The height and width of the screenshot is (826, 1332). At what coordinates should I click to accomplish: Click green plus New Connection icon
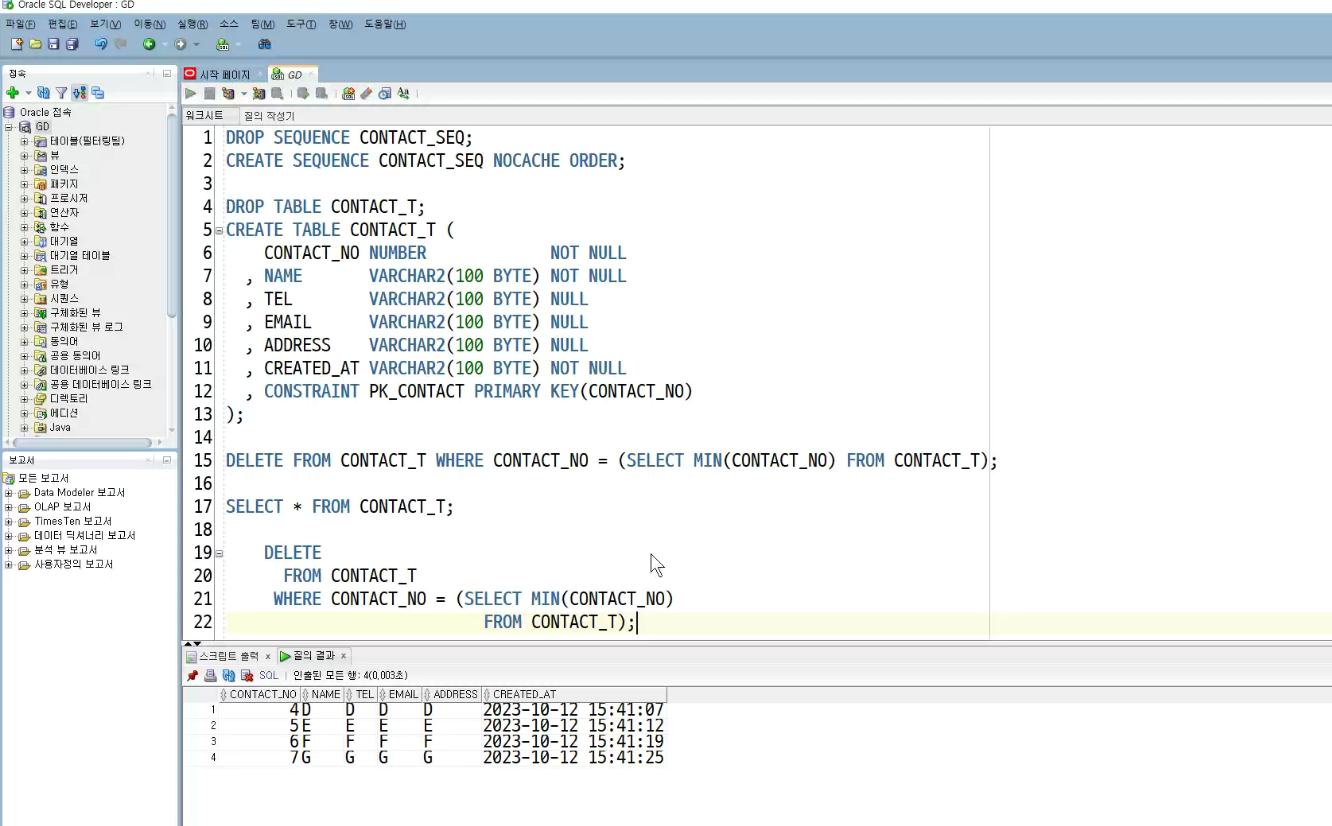tap(12, 93)
